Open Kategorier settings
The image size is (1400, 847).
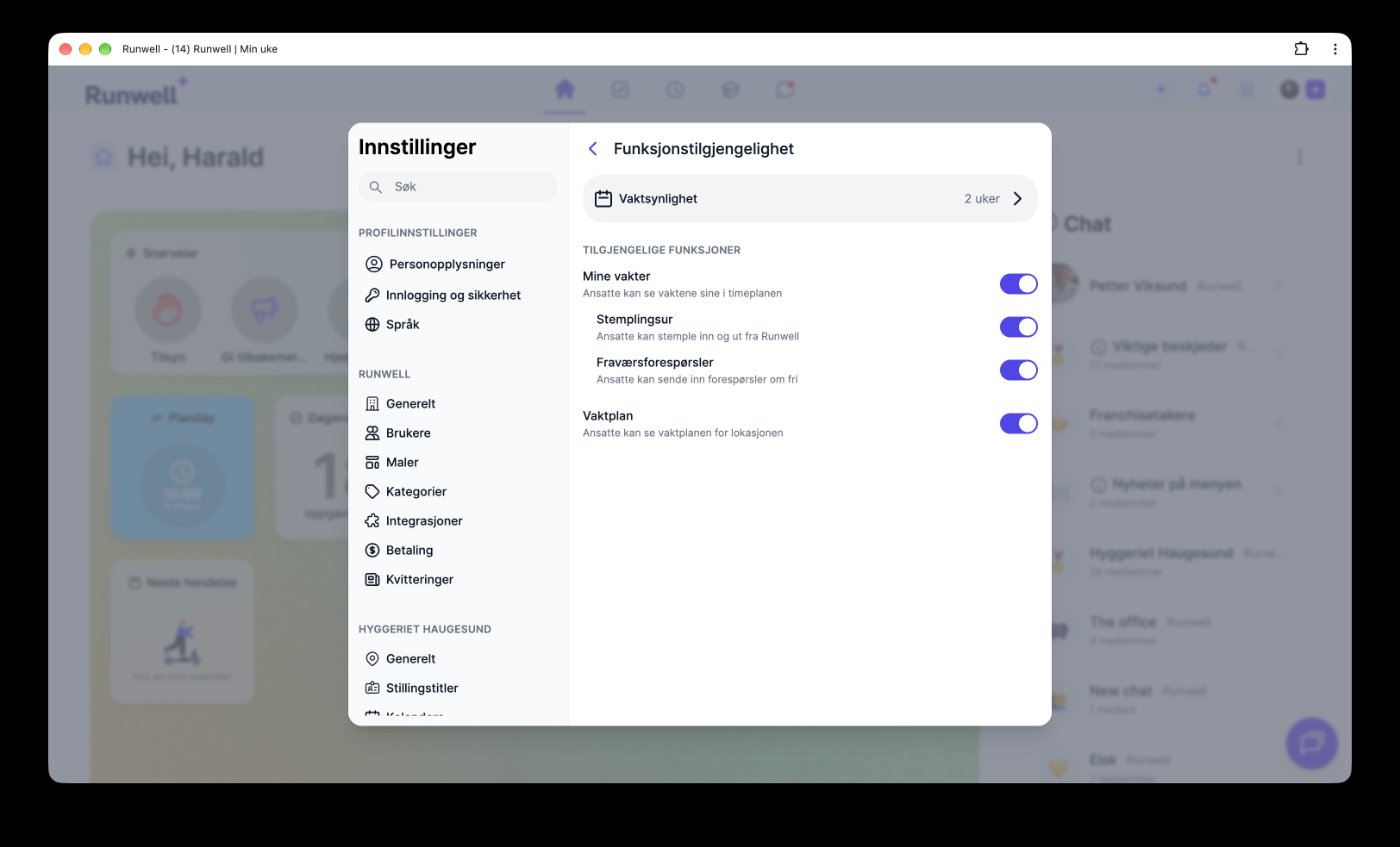tap(405, 491)
